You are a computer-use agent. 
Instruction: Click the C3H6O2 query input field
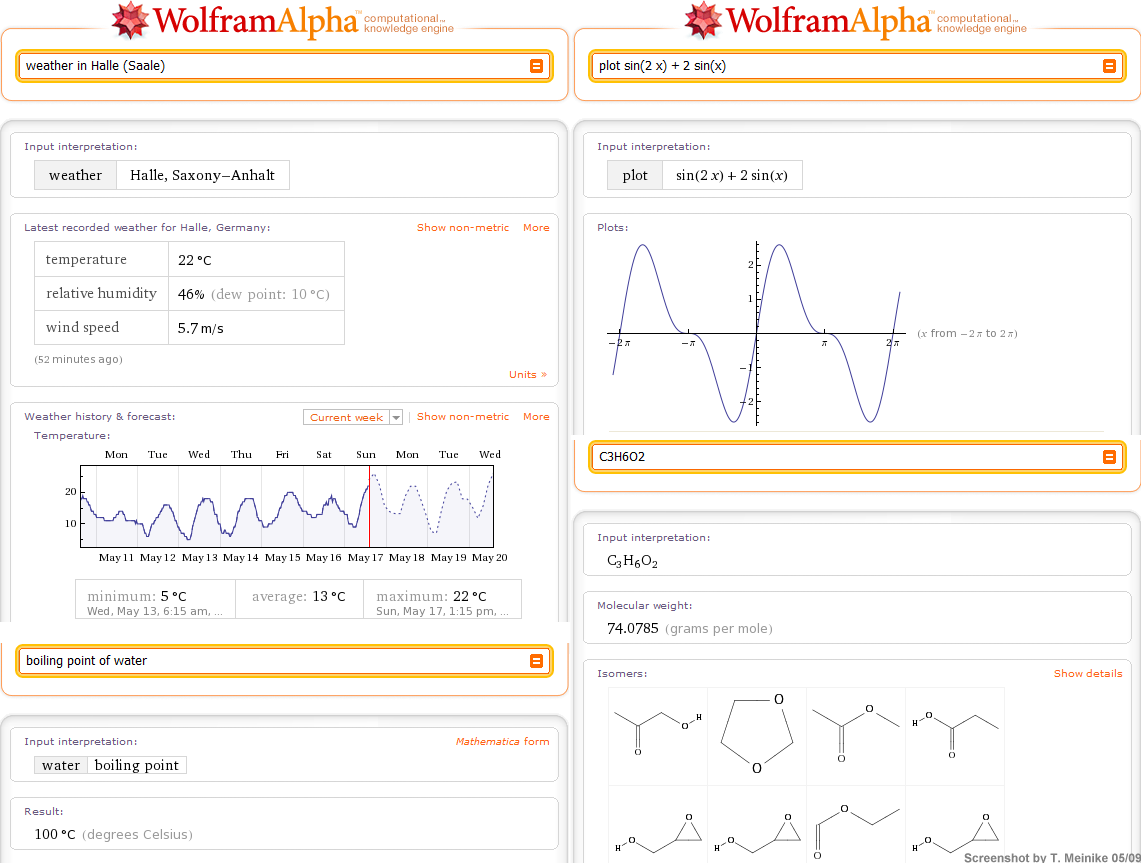(x=857, y=457)
